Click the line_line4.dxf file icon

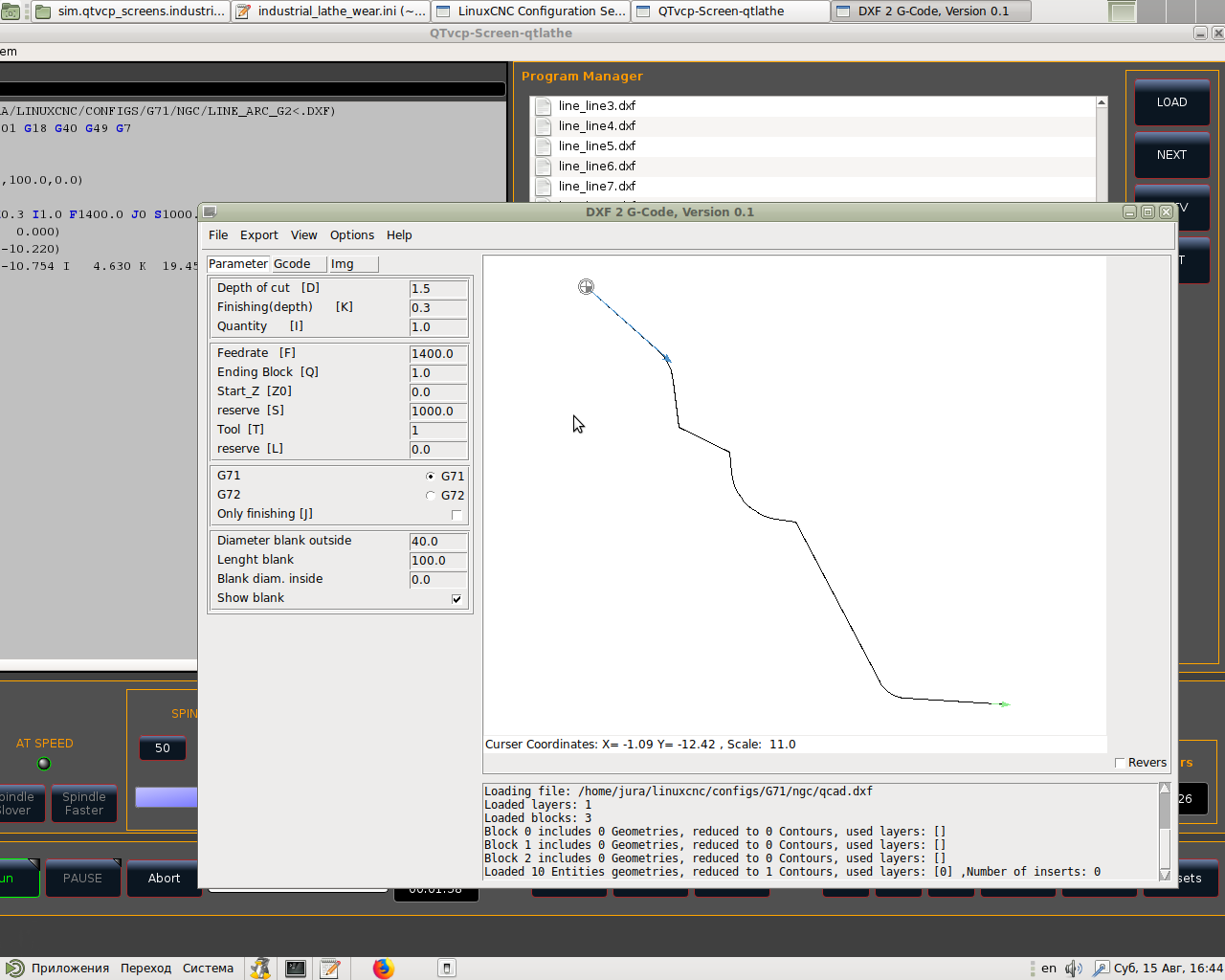[543, 126]
